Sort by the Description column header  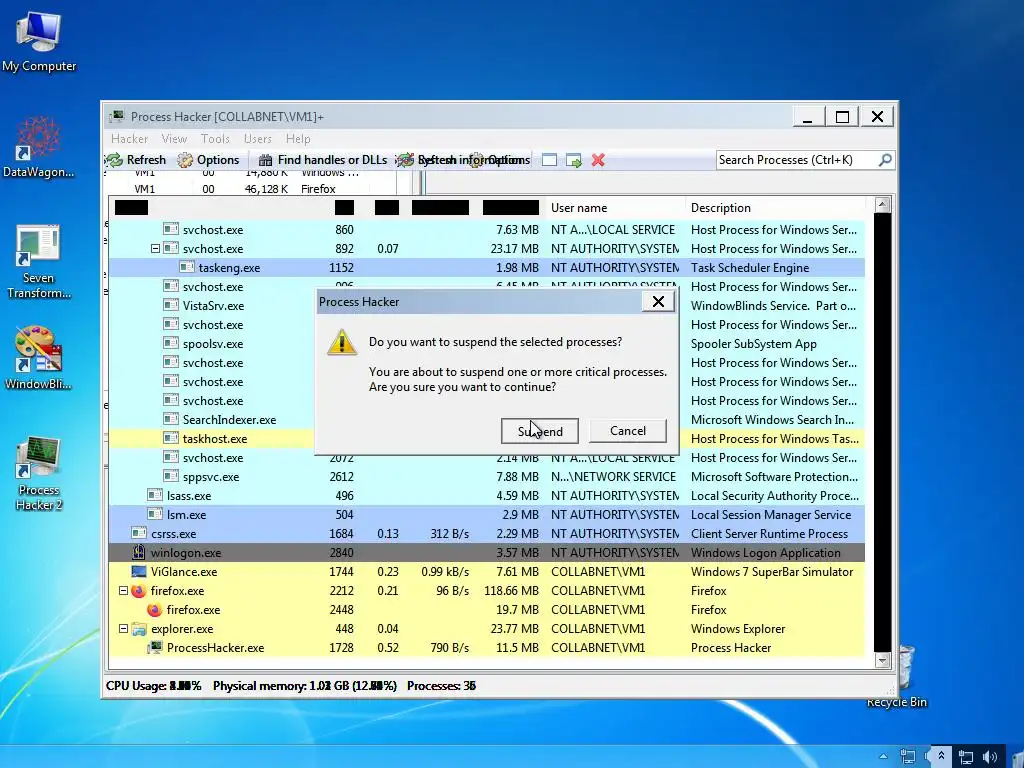pyautogui.click(x=720, y=208)
